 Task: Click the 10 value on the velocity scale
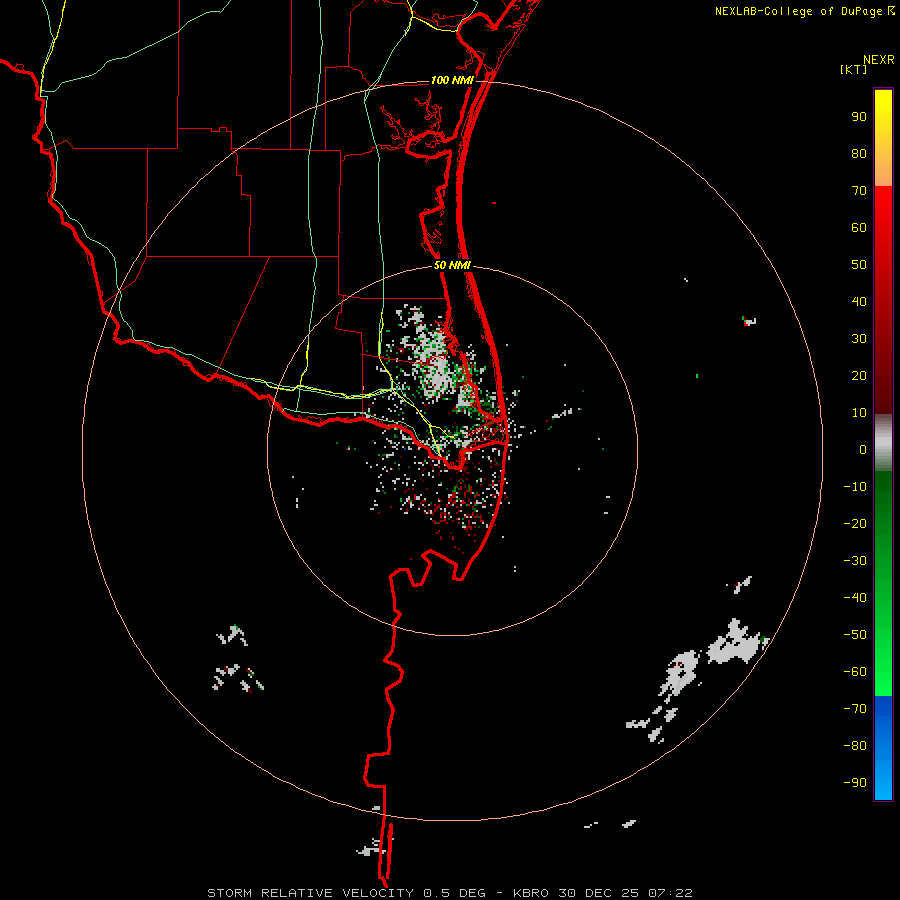tap(859, 413)
